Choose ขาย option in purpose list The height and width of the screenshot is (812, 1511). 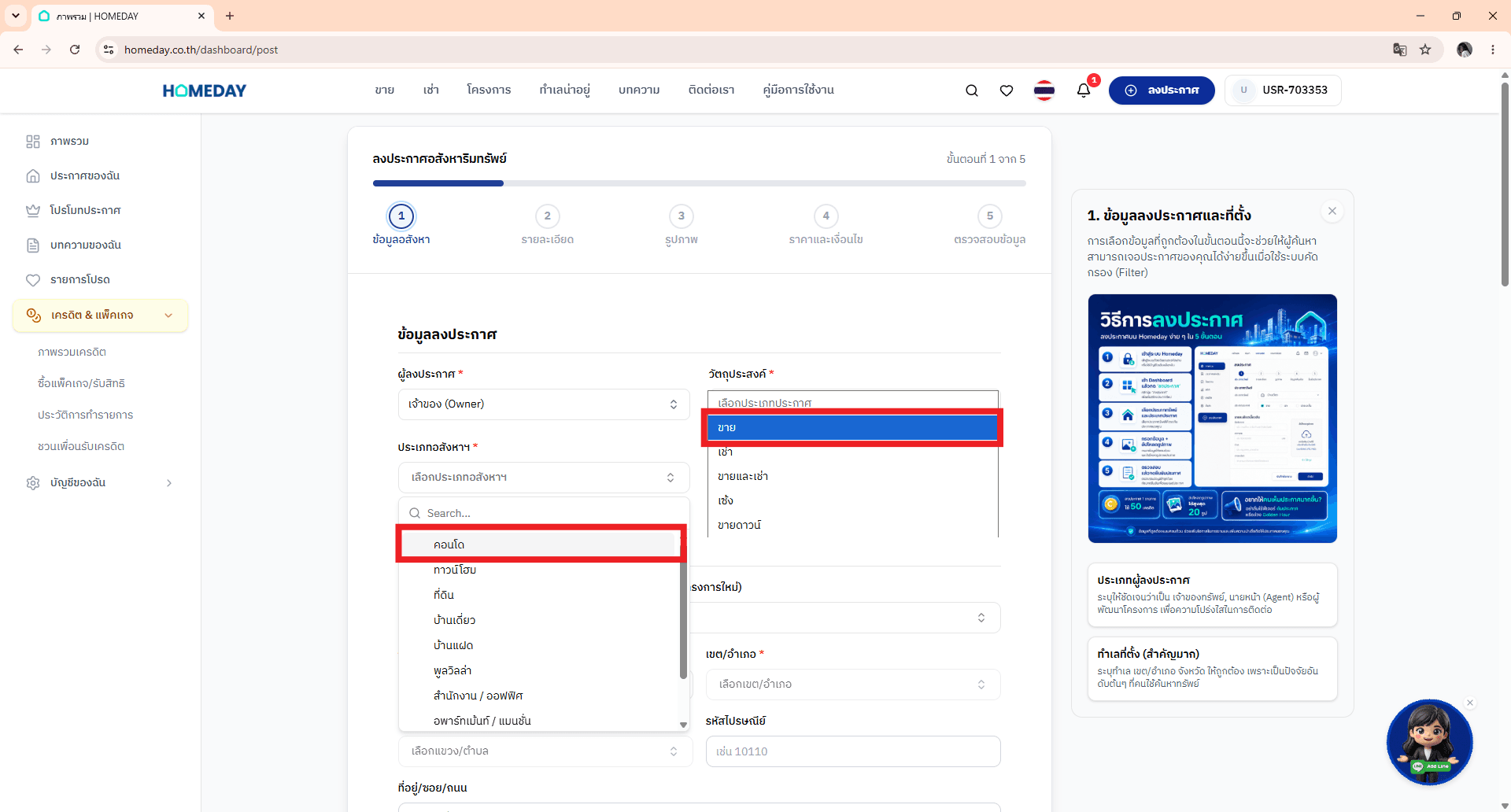point(853,427)
